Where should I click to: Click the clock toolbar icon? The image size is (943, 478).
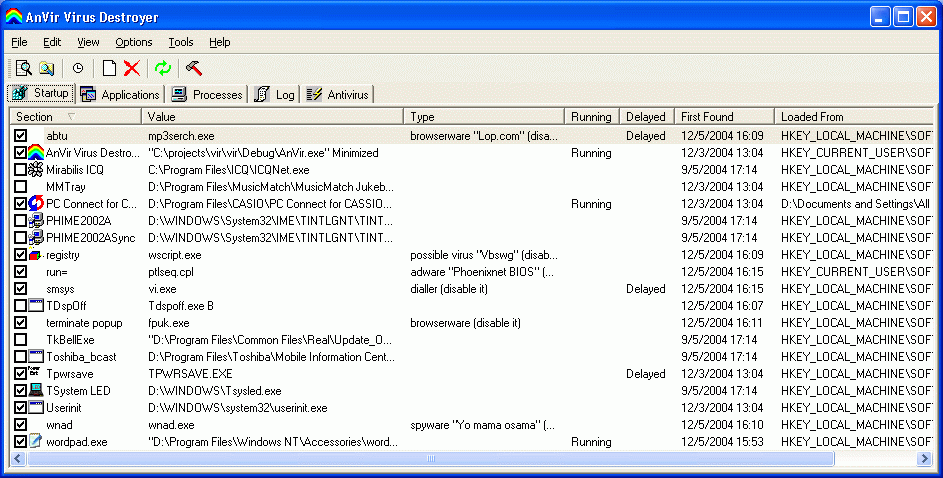pyautogui.click(x=78, y=68)
